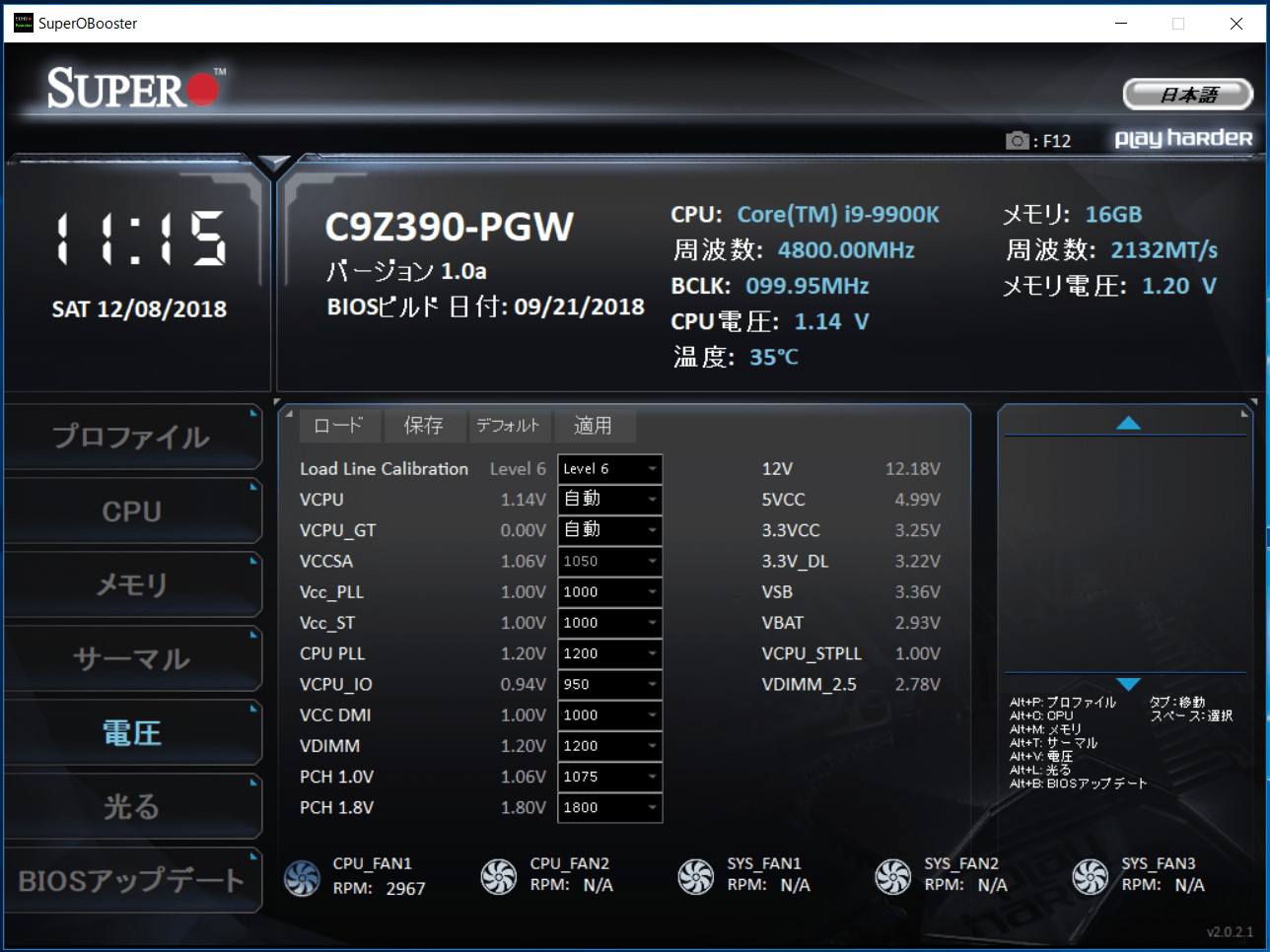Click the VDIMM_2.5 reading 2.78V
Screen dimensions: 1270x952
click(918, 684)
